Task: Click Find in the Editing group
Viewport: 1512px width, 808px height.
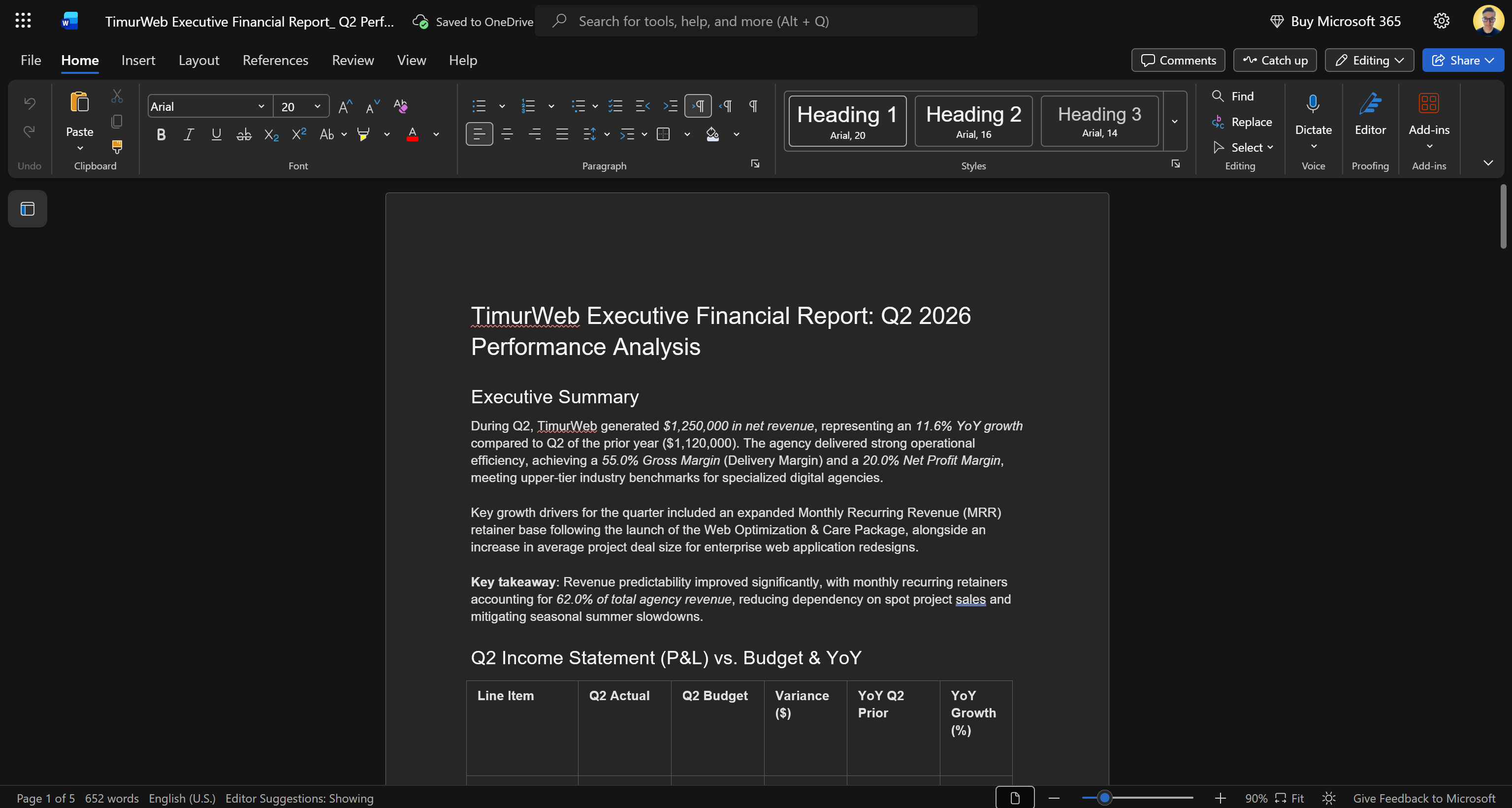Action: coord(1233,97)
